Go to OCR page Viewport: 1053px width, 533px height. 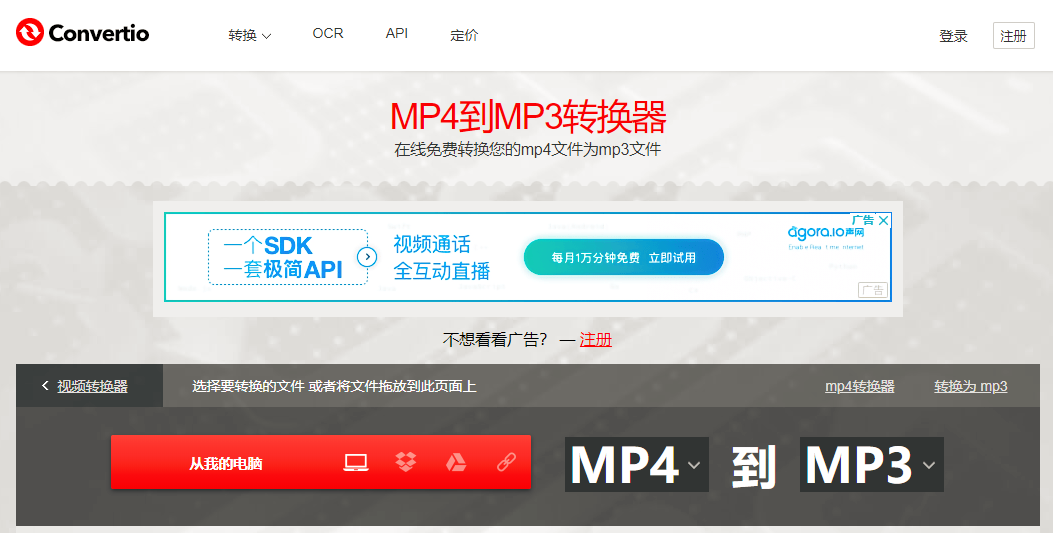pyautogui.click(x=328, y=34)
